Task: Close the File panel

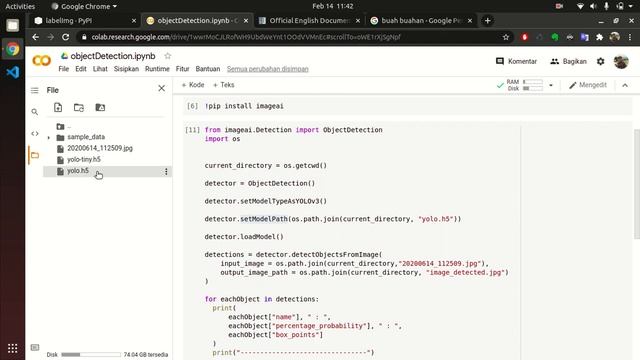Action: (x=162, y=88)
